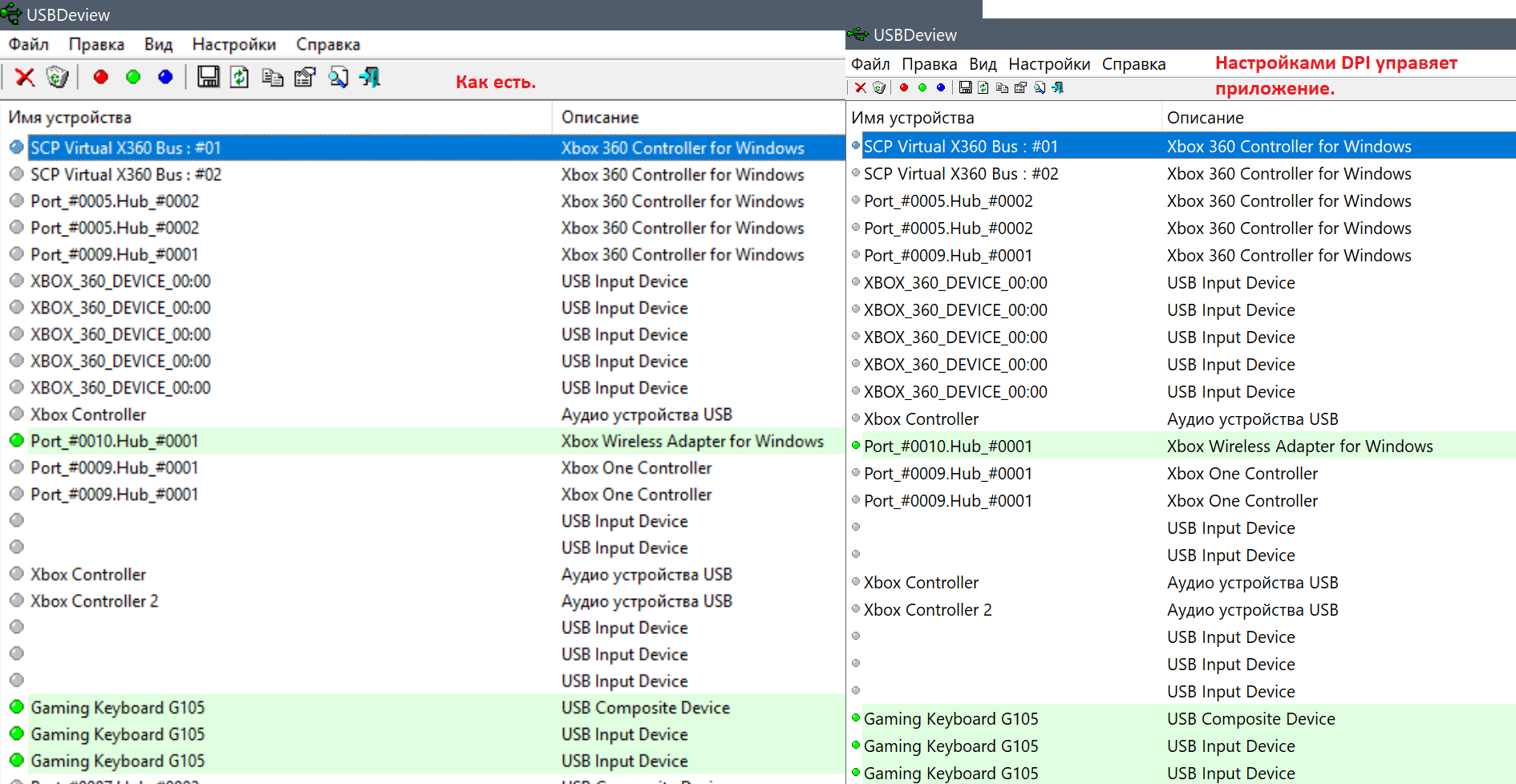Select SCP Virtual X360 Bus : #01 in right window
The width and height of the screenshot is (1516, 784).
[x=961, y=147]
